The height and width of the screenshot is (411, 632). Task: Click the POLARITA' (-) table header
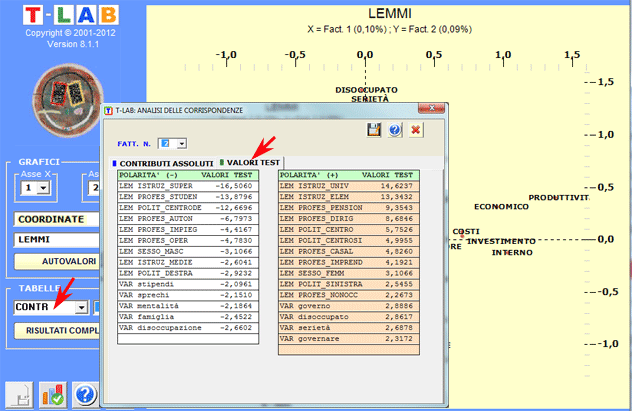pos(188,175)
